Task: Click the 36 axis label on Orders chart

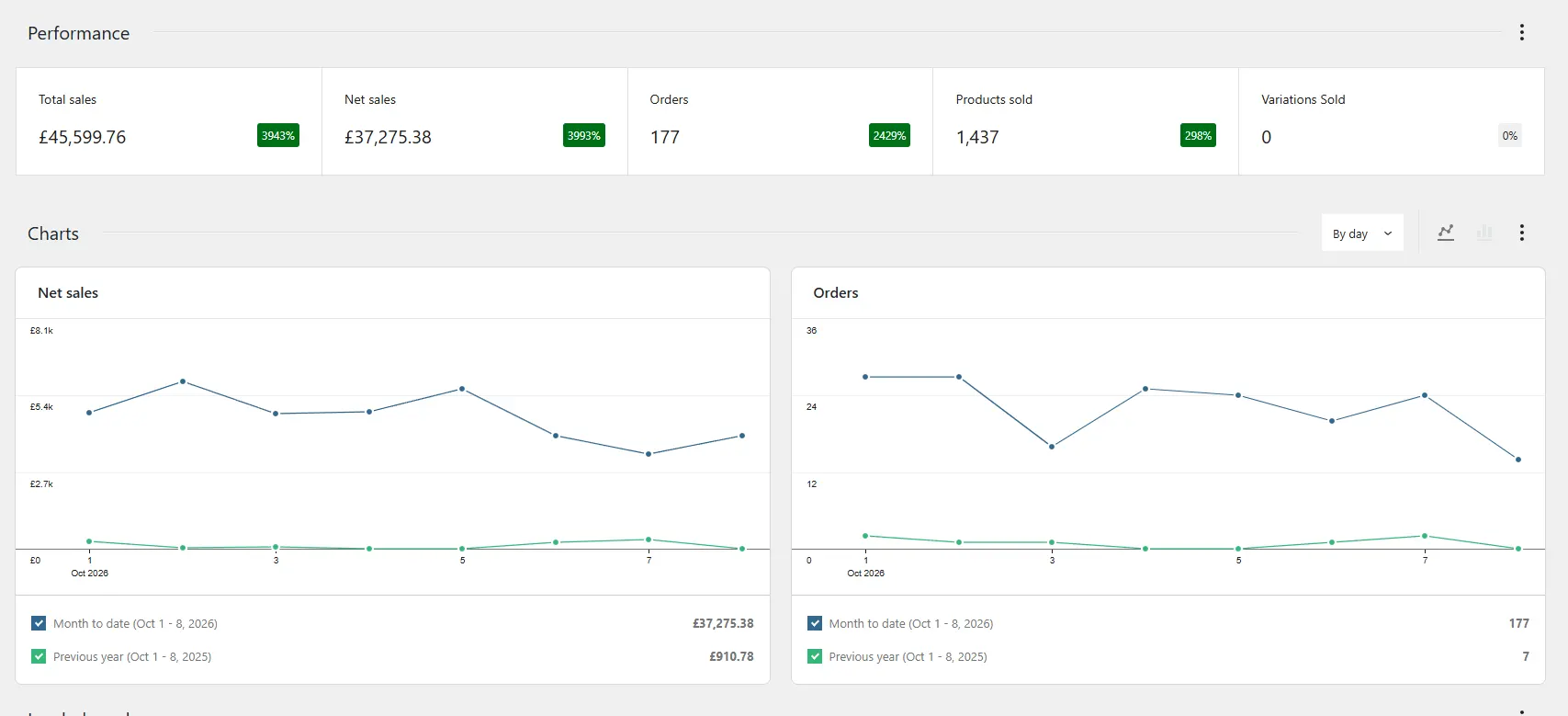Action: (812, 331)
